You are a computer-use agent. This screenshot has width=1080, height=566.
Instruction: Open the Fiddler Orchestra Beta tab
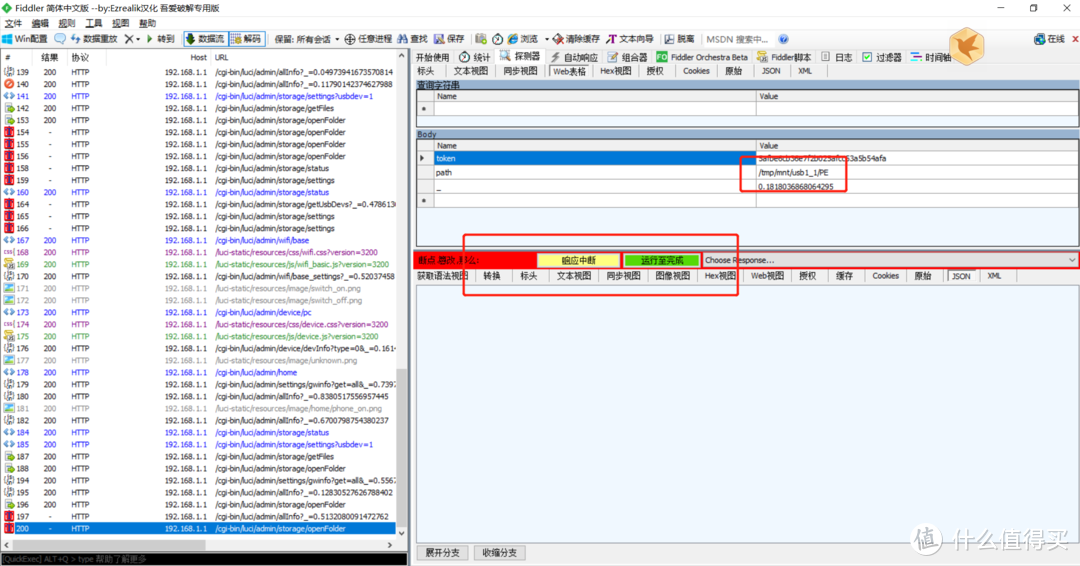tap(701, 57)
